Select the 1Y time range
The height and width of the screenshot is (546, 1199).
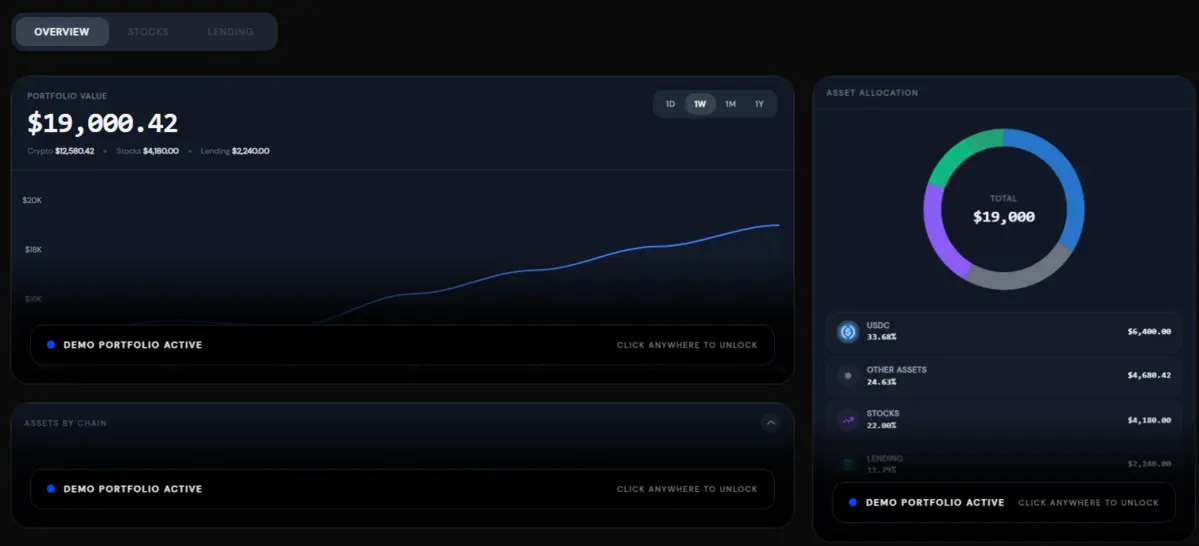point(759,104)
